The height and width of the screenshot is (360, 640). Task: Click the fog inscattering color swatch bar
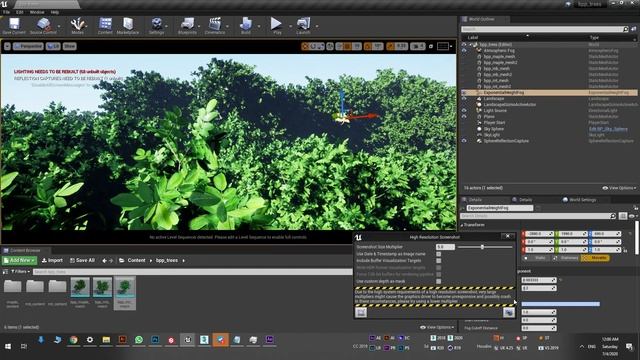[560, 304]
